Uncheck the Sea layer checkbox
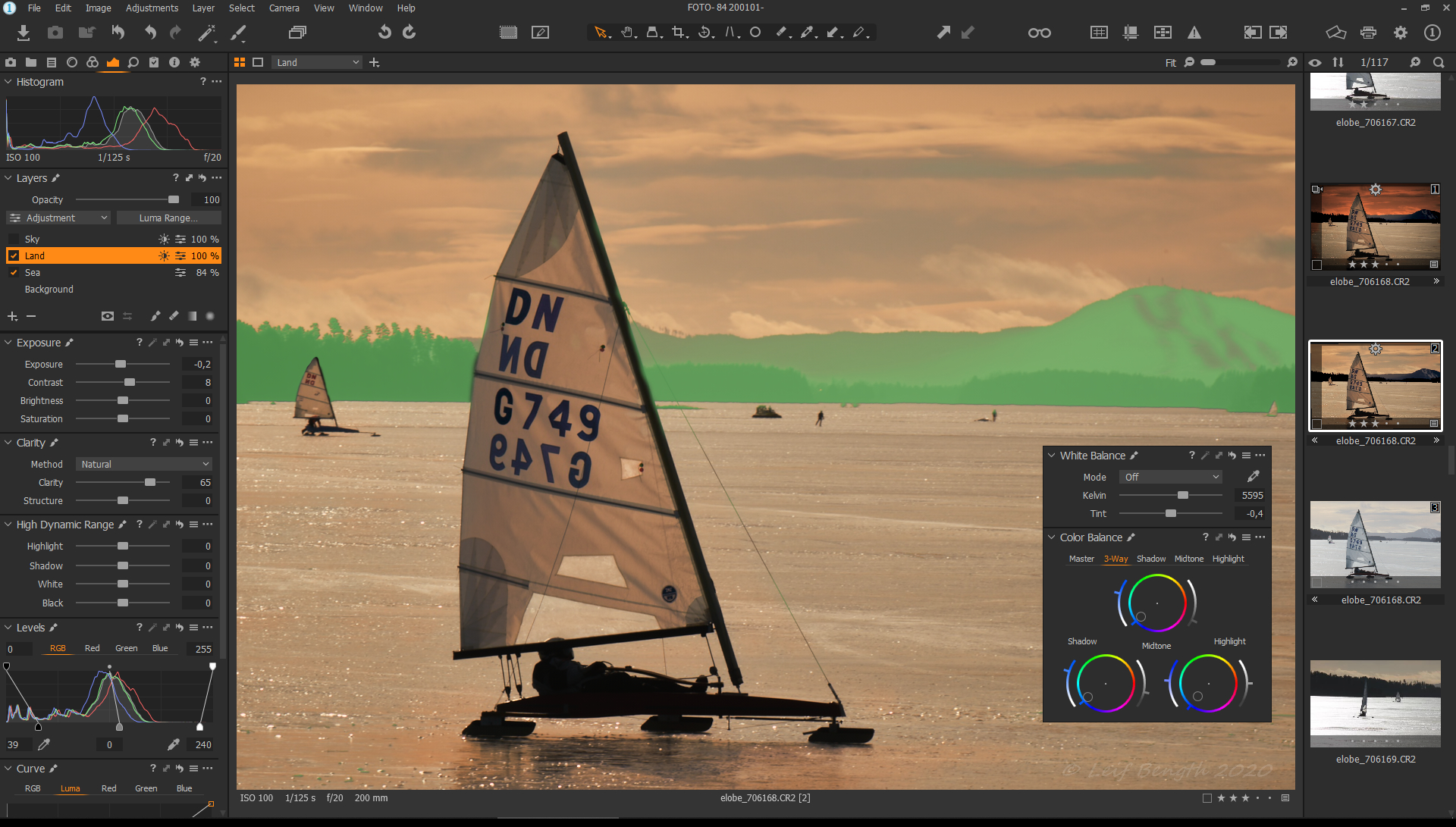 point(14,273)
